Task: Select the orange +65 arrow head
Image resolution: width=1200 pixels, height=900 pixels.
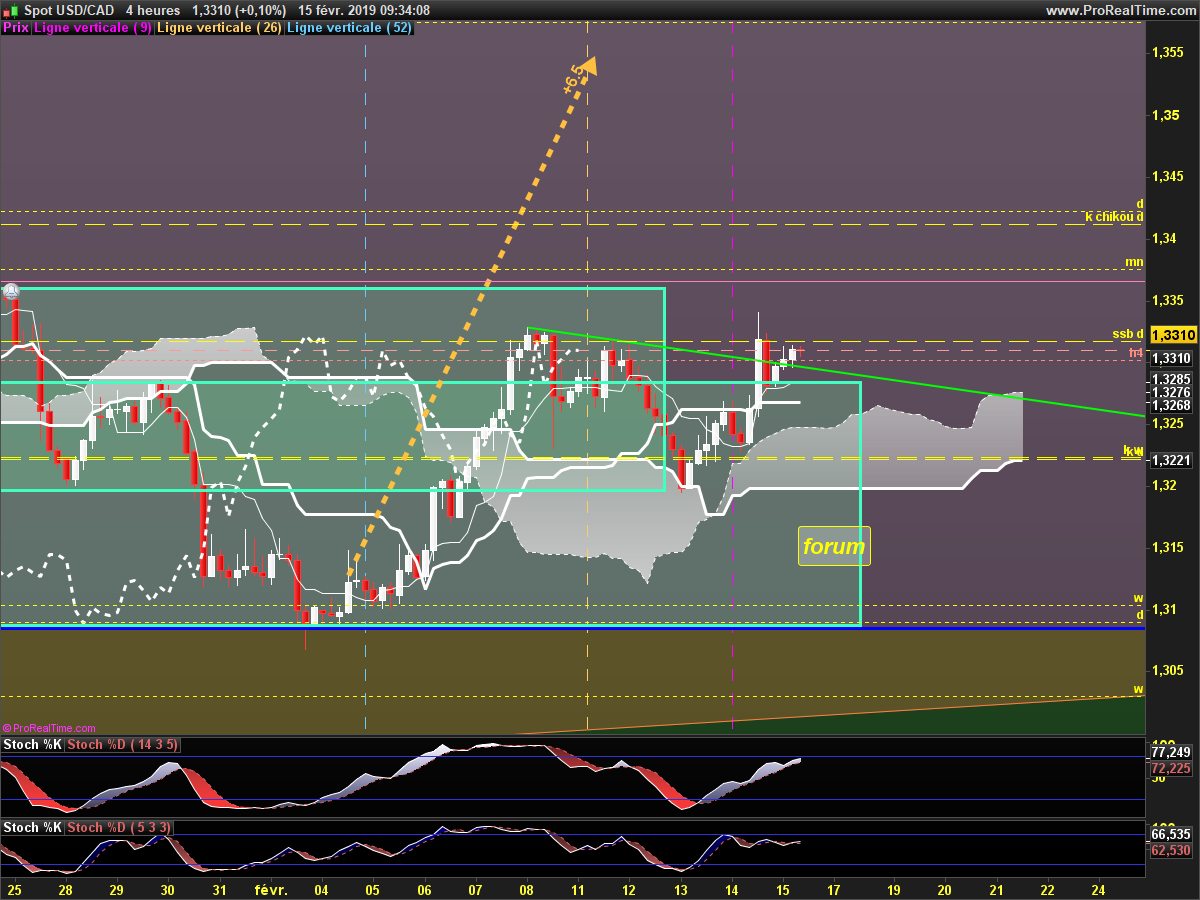Action: click(x=588, y=65)
